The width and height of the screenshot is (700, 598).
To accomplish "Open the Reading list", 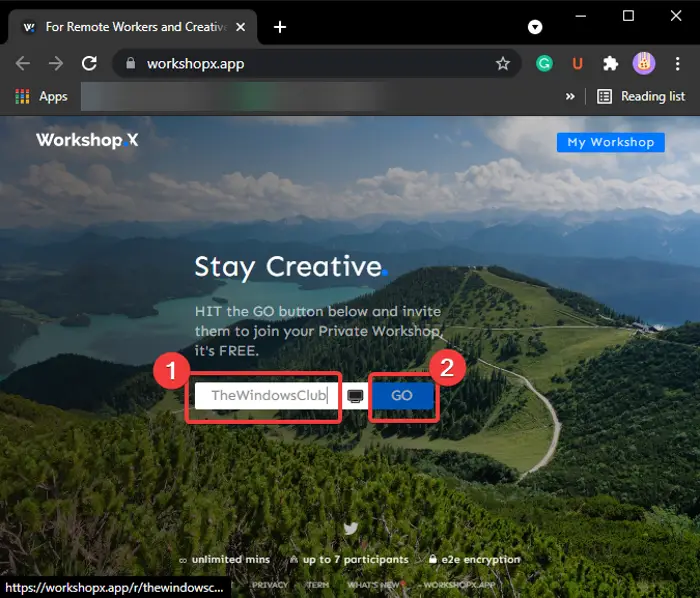I will (641, 96).
